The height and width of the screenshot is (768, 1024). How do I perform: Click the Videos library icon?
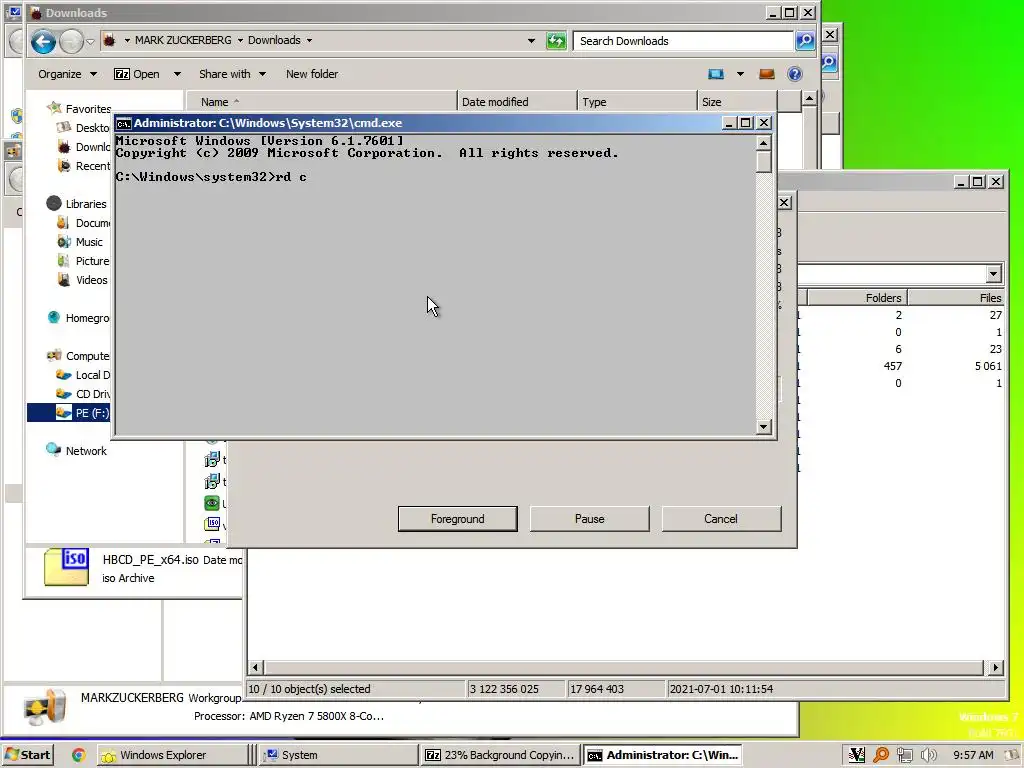click(63, 280)
